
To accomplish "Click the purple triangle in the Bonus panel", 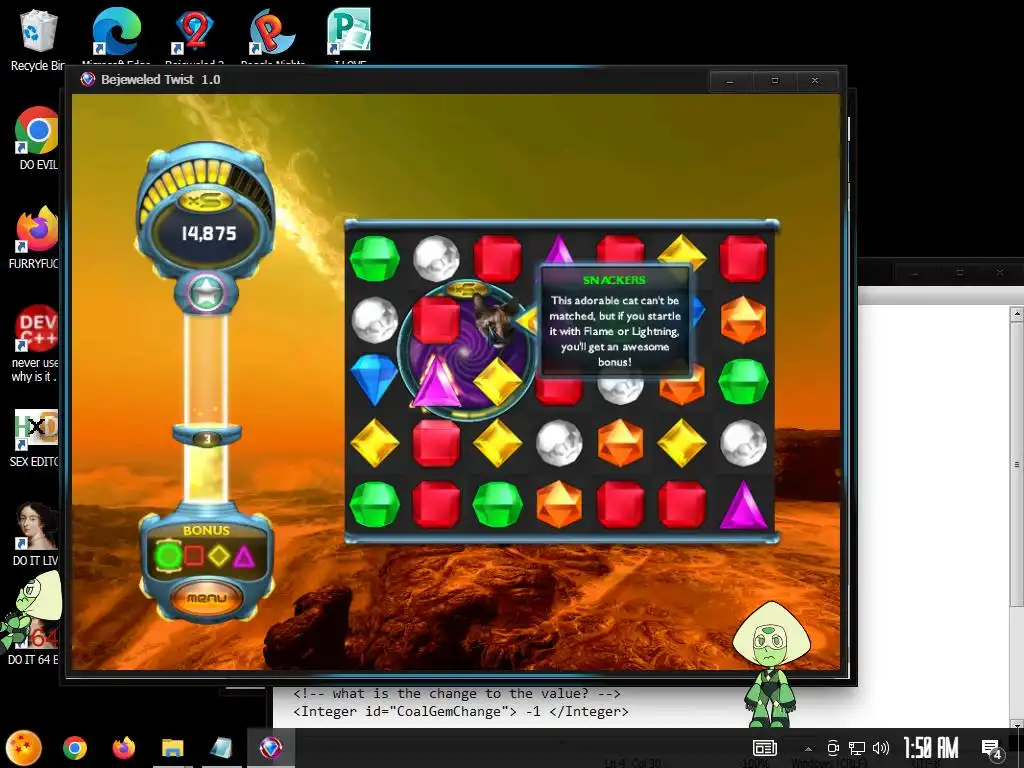I will point(244,556).
